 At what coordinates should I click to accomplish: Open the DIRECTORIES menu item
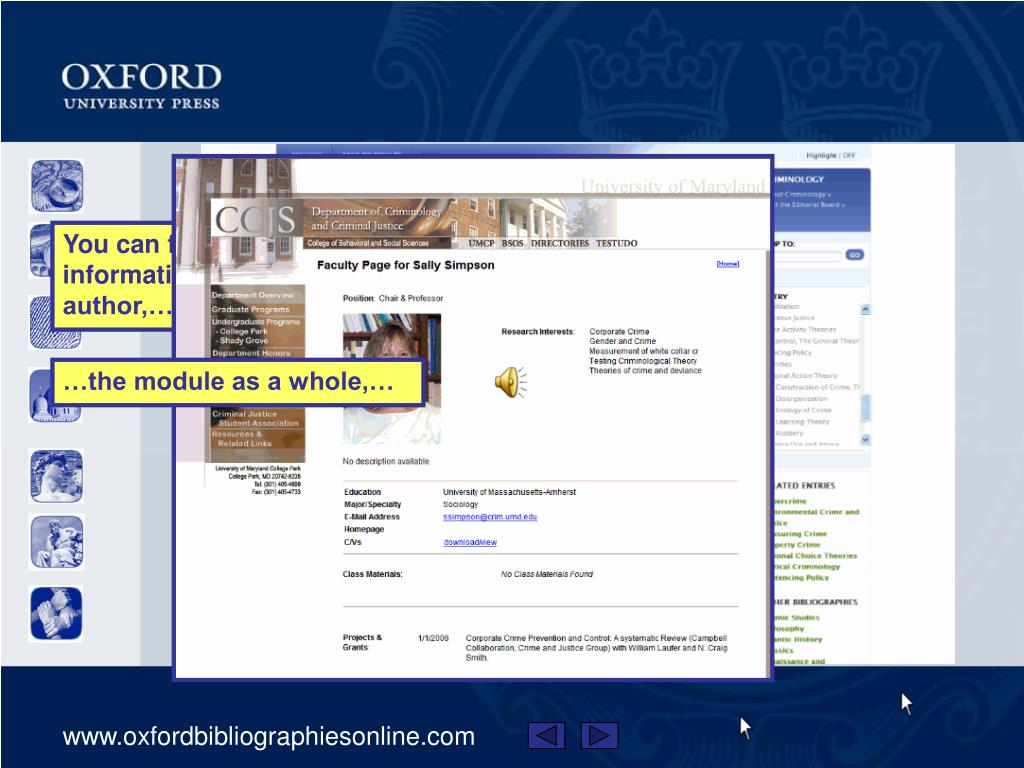tap(560, 243)
